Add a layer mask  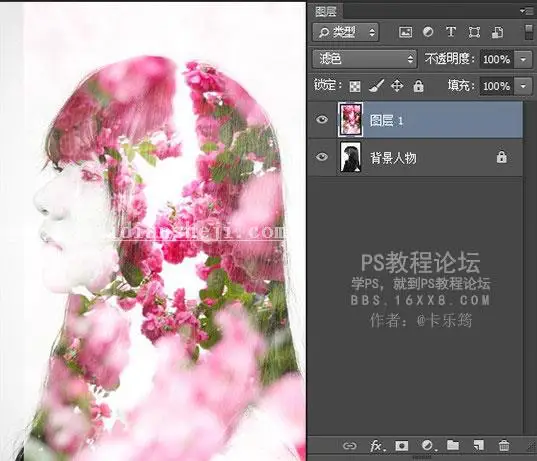coord(402,446)
